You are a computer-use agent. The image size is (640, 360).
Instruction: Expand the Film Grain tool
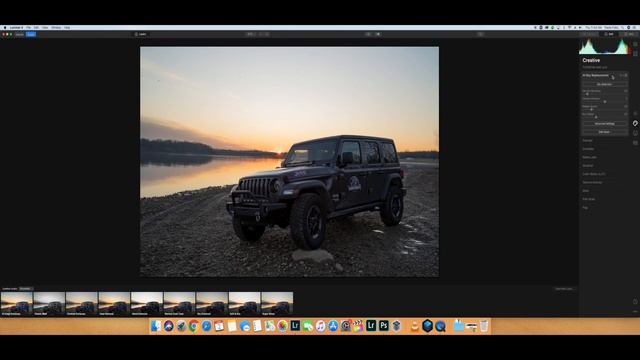pos(589,199)
